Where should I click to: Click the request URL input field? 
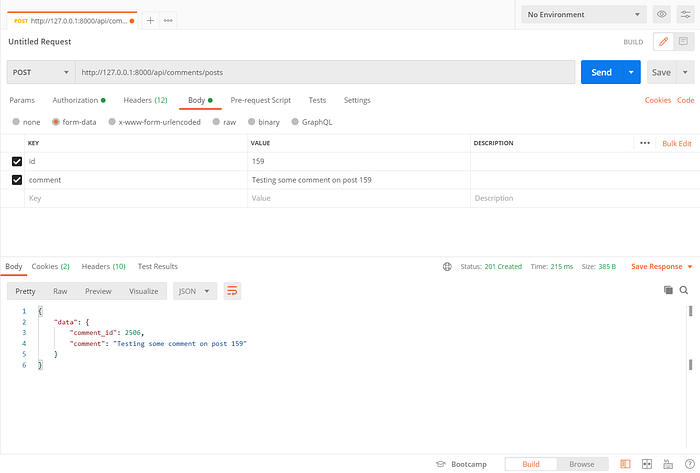click(325, 72)
